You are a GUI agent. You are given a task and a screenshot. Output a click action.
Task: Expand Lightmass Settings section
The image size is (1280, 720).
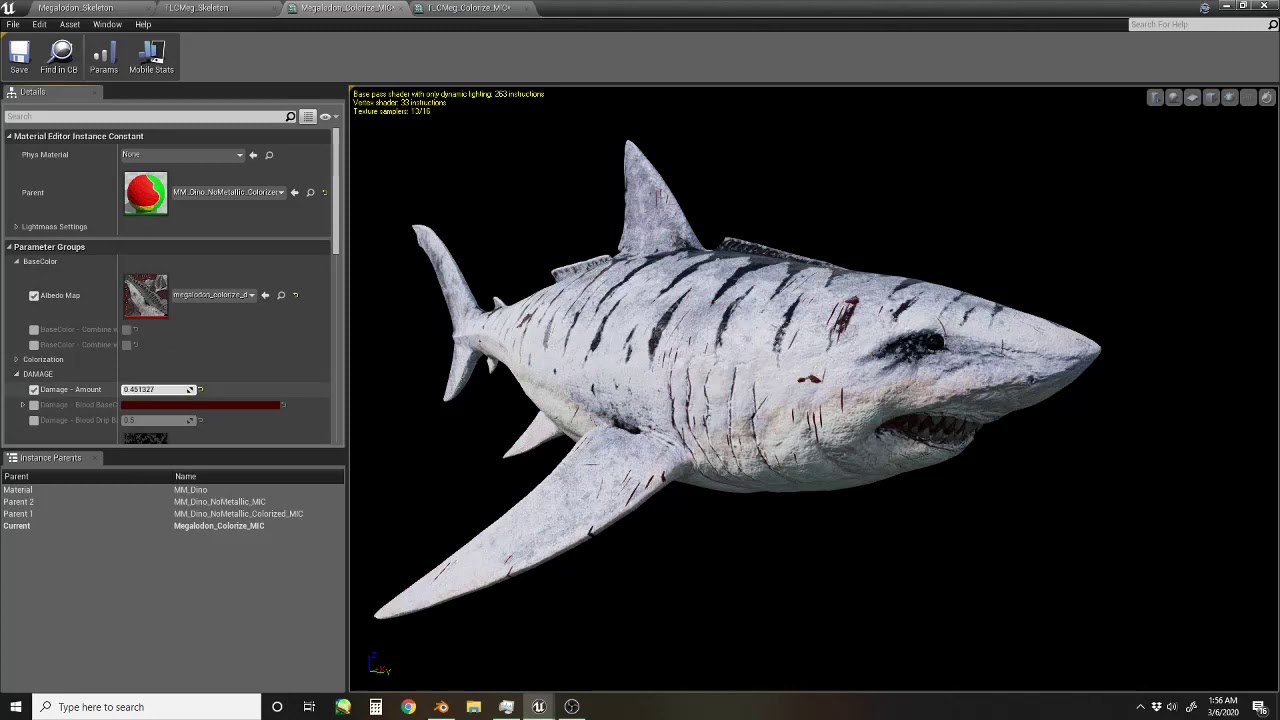[x=16, y=227]
